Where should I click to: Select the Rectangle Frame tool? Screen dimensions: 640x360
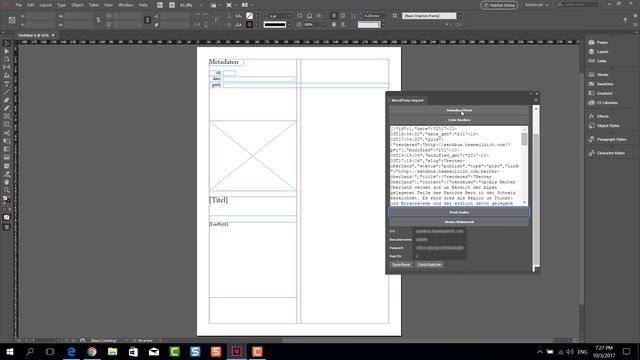point(7,117)
